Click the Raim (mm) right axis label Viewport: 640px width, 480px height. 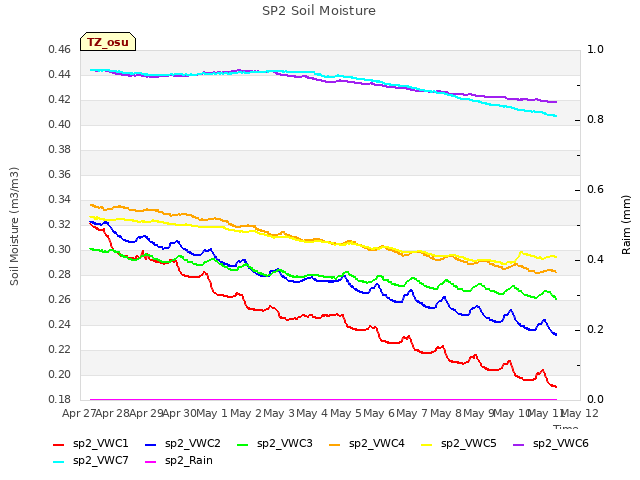point(626,225)
